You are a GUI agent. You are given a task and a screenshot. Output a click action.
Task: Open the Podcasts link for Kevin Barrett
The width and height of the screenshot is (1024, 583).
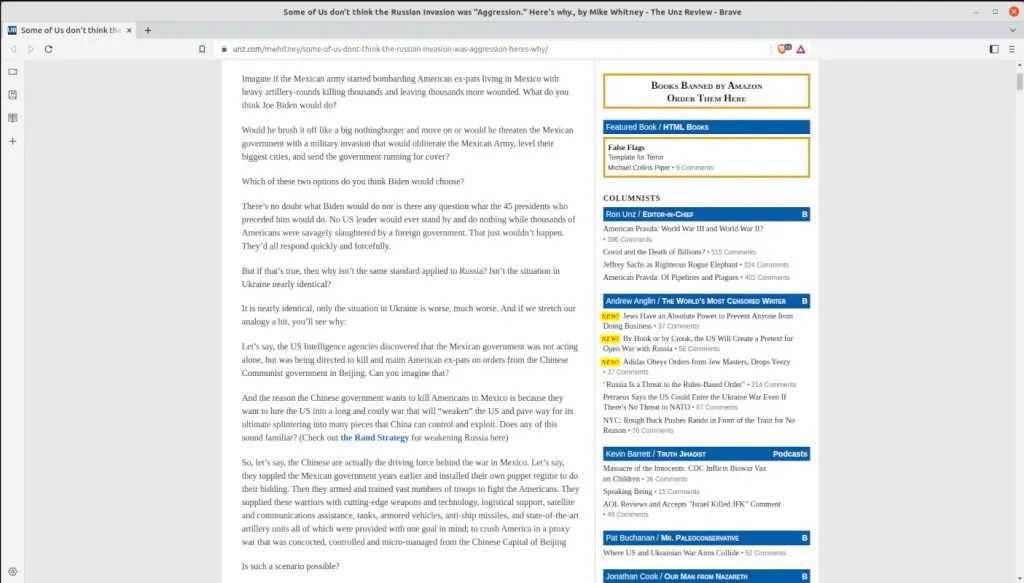click(789, 453)
